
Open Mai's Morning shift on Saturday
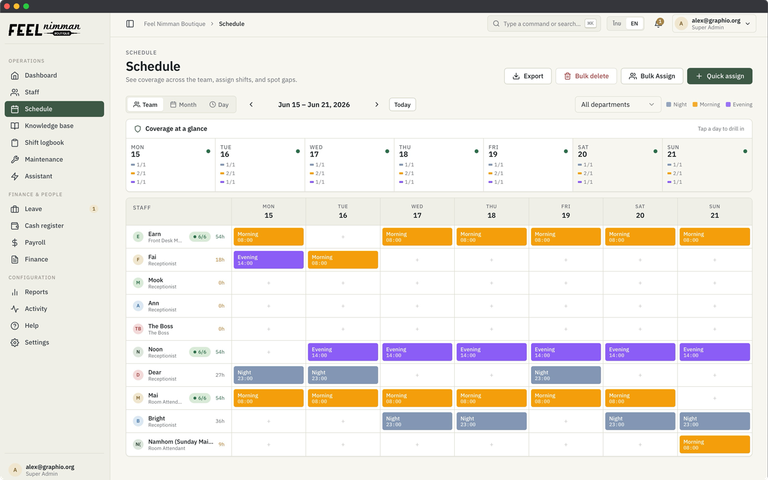[x=640, y=398]
